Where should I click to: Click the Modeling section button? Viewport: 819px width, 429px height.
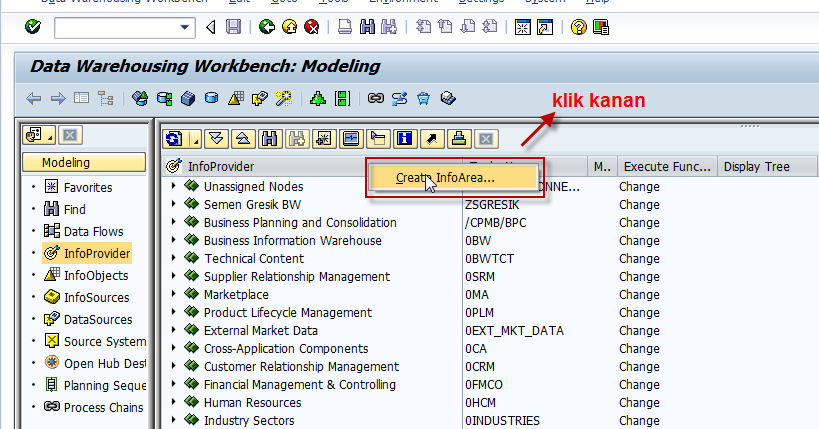[84, 163]
